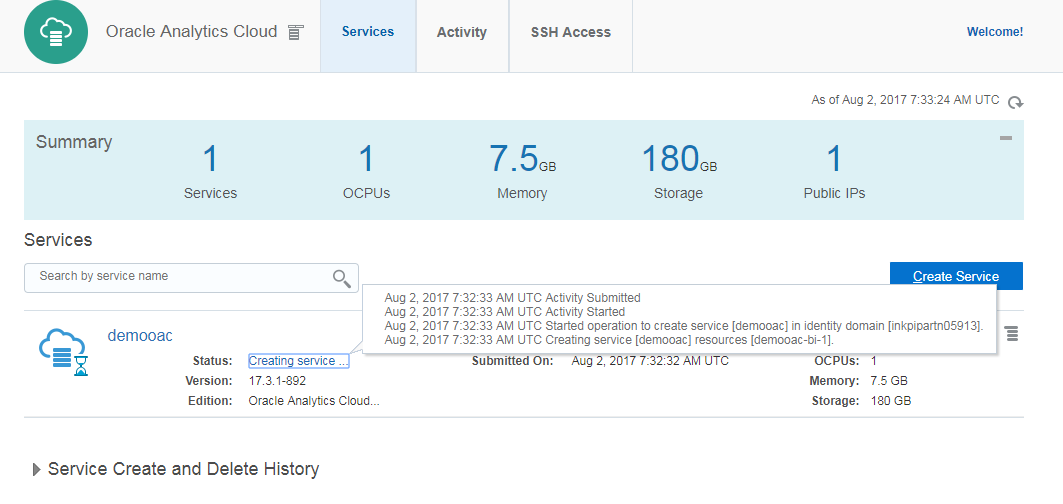
Task: Click the magnifier search icon
Action: tap(342, 278)
